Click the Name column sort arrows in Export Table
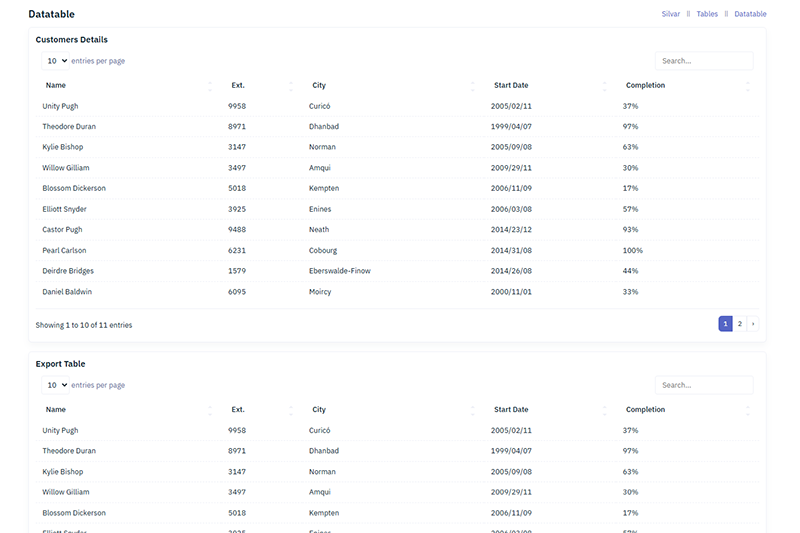This screenshot has width=800, height=533. point(210,410)
